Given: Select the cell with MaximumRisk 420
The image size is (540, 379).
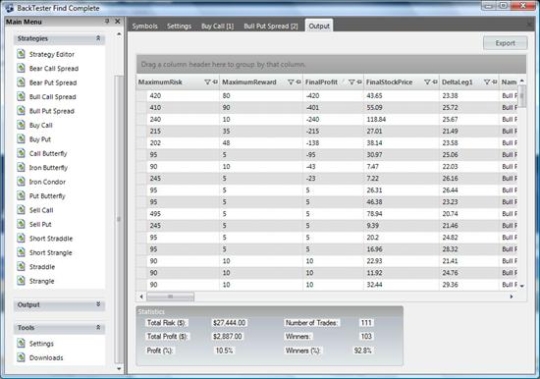Looking at the screenshot, I should click(x=183, y=96).
